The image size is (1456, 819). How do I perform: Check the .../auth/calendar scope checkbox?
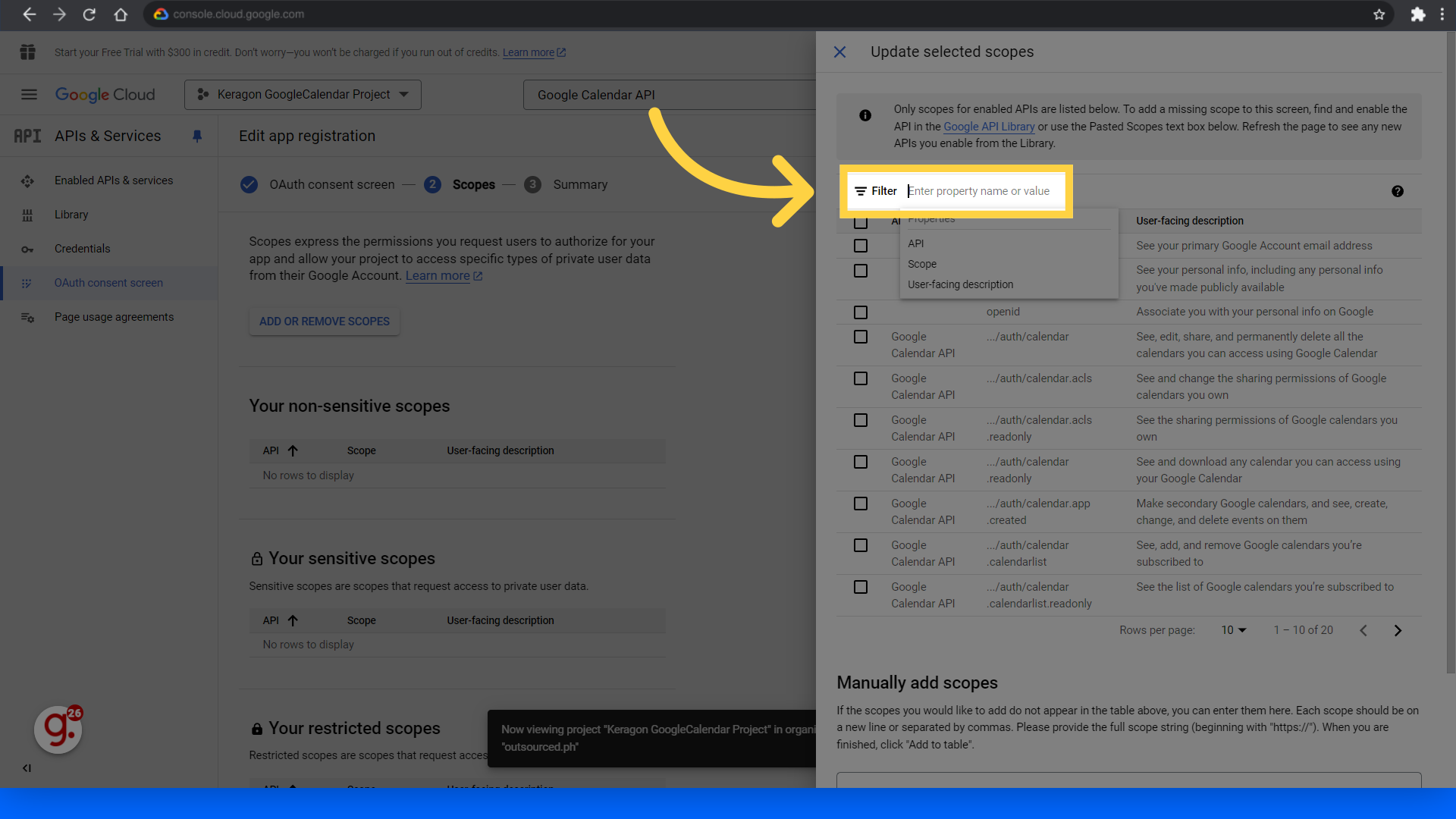(860, 337)
